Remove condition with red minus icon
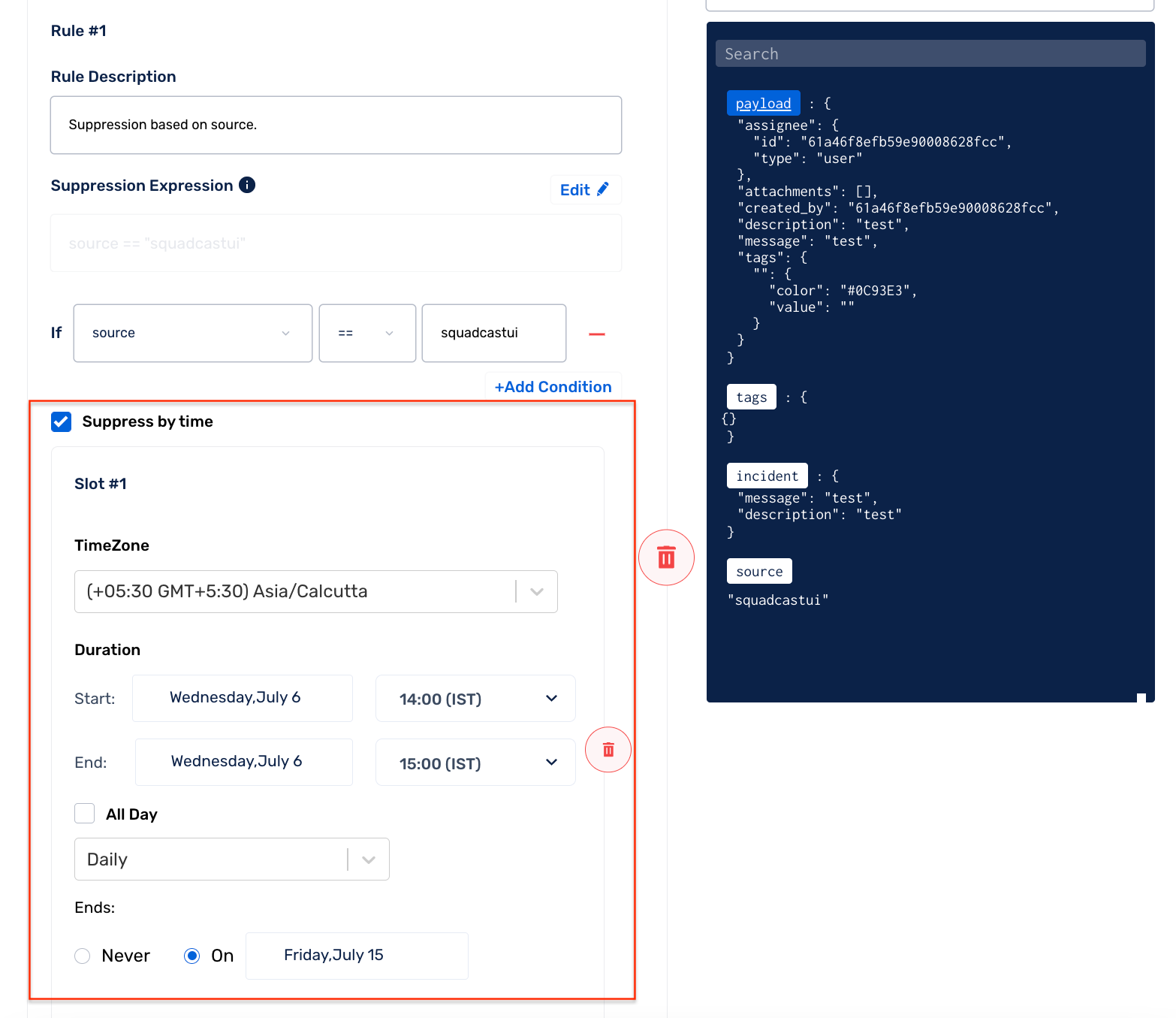The image size is (1176, 1018). (597, 334)
